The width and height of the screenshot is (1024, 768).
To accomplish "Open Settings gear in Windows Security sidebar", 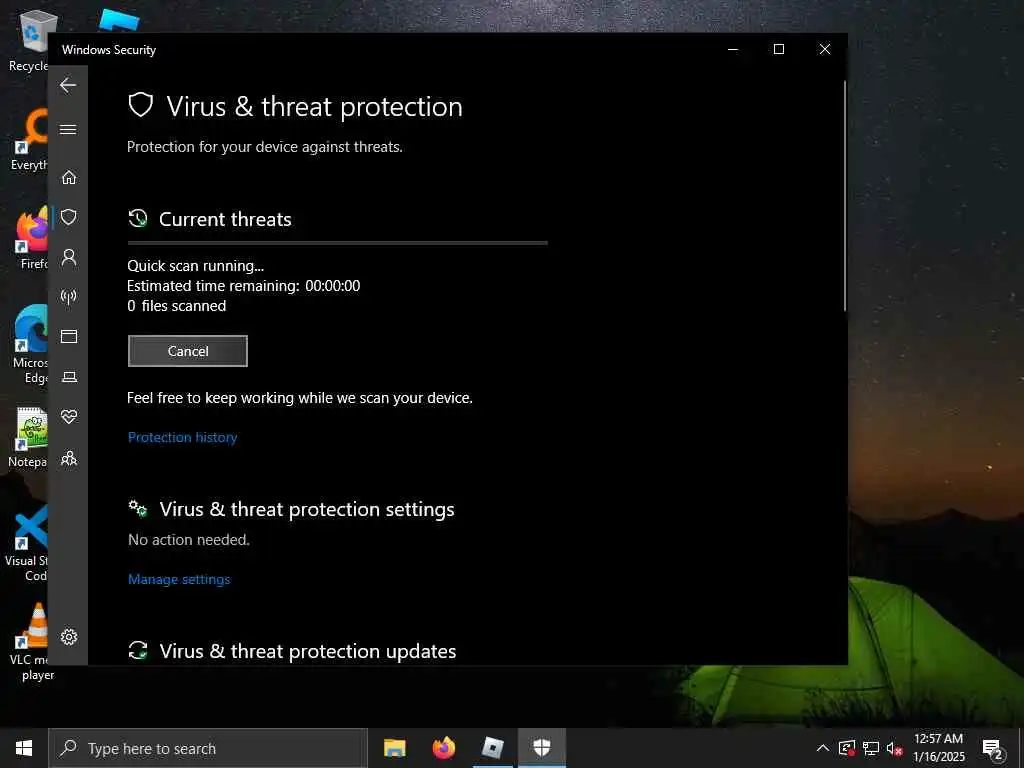I will [x=69, y=637].
